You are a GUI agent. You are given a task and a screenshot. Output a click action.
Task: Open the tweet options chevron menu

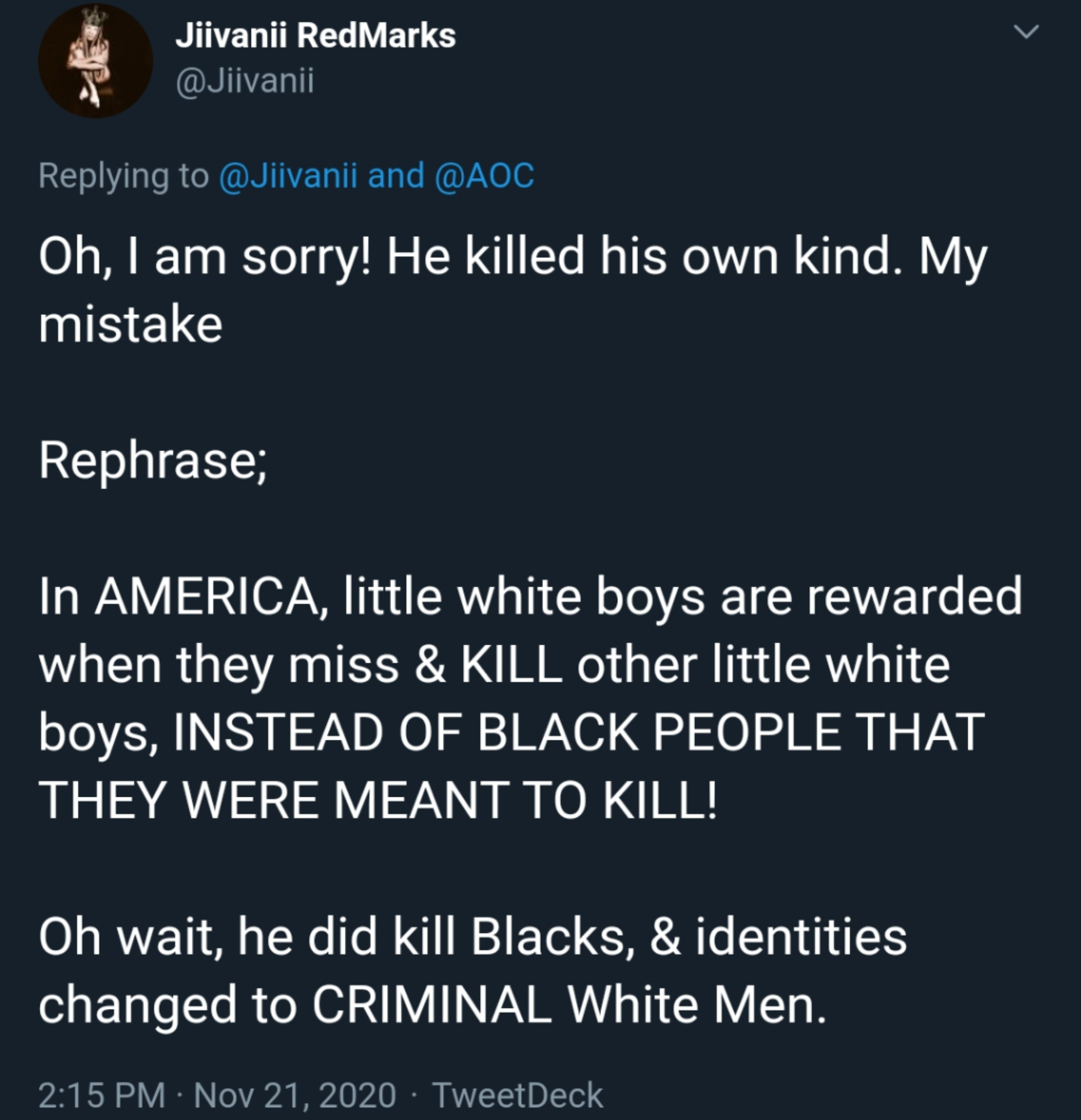[1027, 32]
